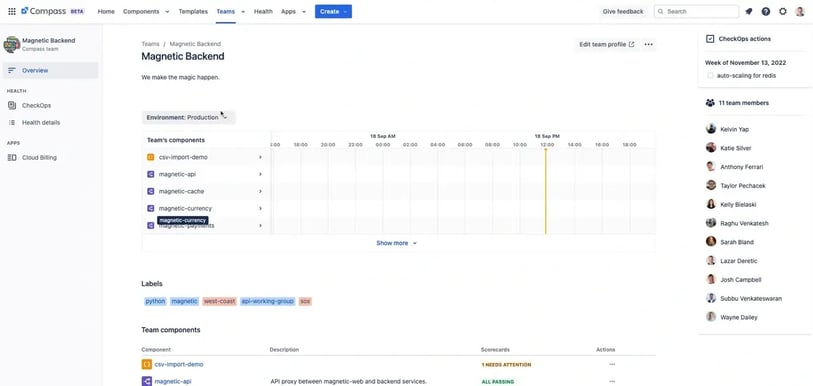
Task: Click the Cloud Billing sidebar icon
Action: [x=12, y=158]
